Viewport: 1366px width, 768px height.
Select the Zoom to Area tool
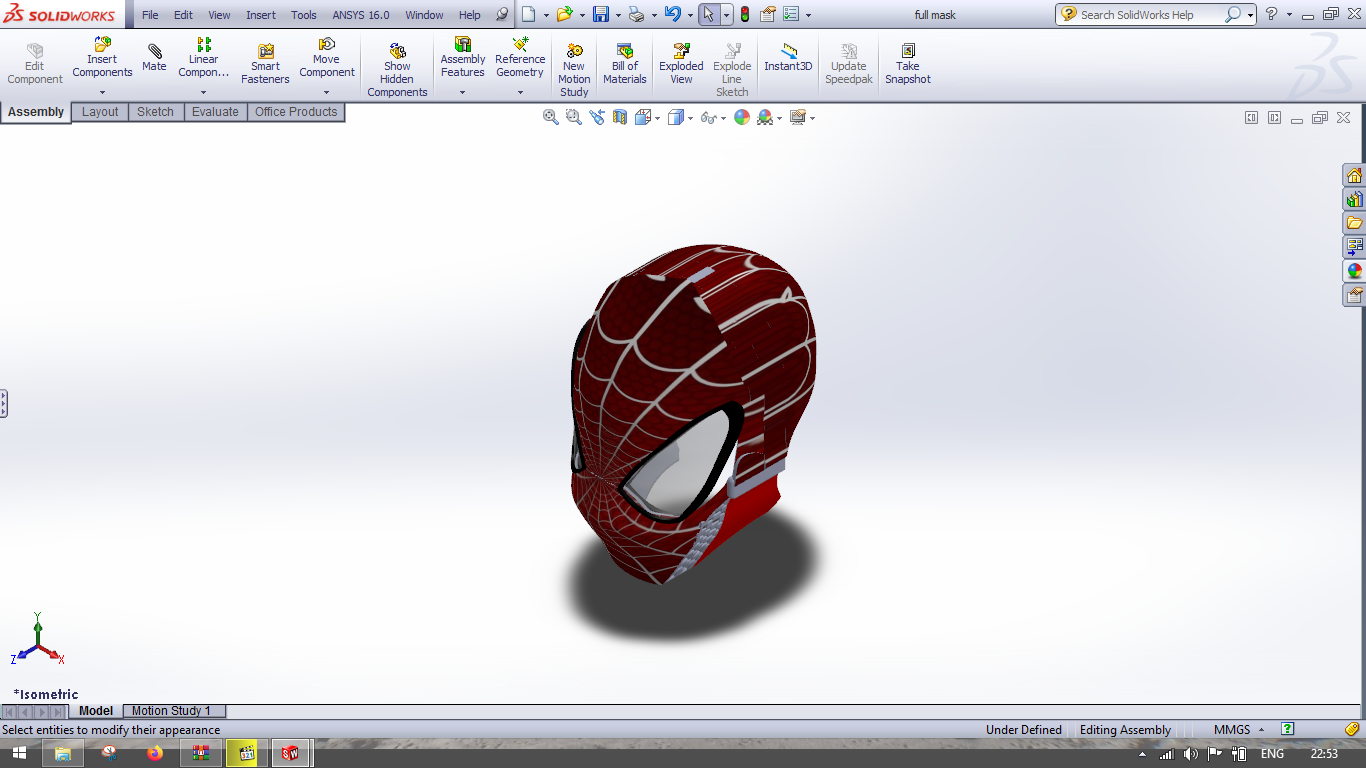tap(573, 117)
